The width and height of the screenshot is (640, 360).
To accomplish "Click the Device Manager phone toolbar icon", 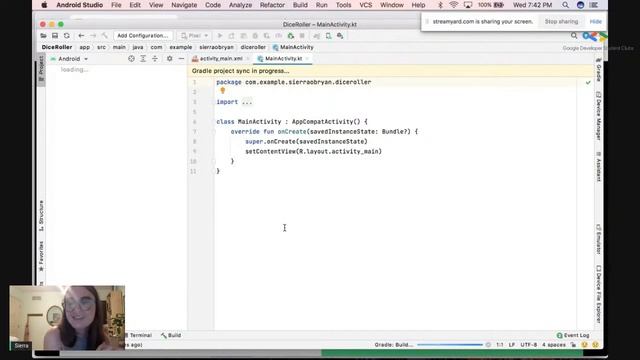I will tap(329, 36).
